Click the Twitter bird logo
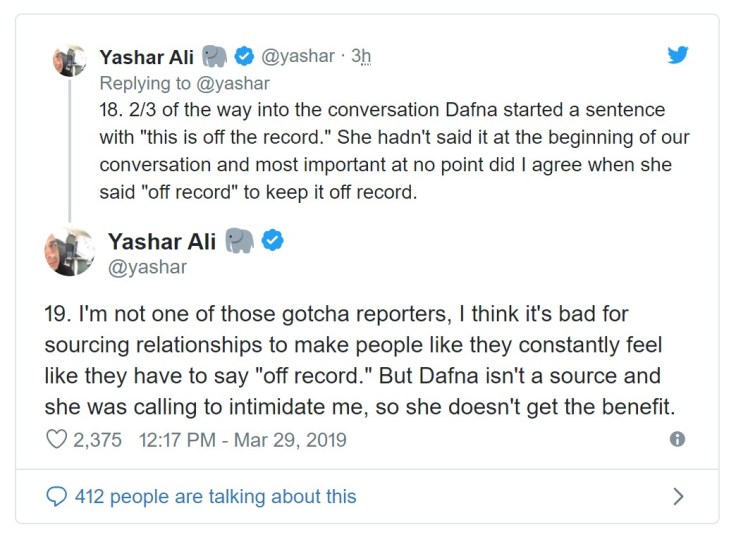Viewport: 736px width, 544px height. tap(678, 55)
